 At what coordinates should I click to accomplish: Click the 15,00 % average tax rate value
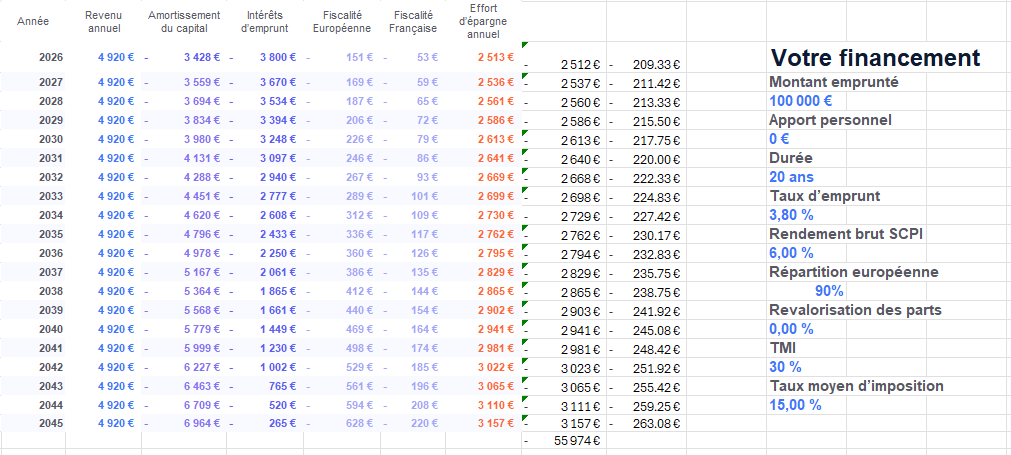(x=795, y=405)
